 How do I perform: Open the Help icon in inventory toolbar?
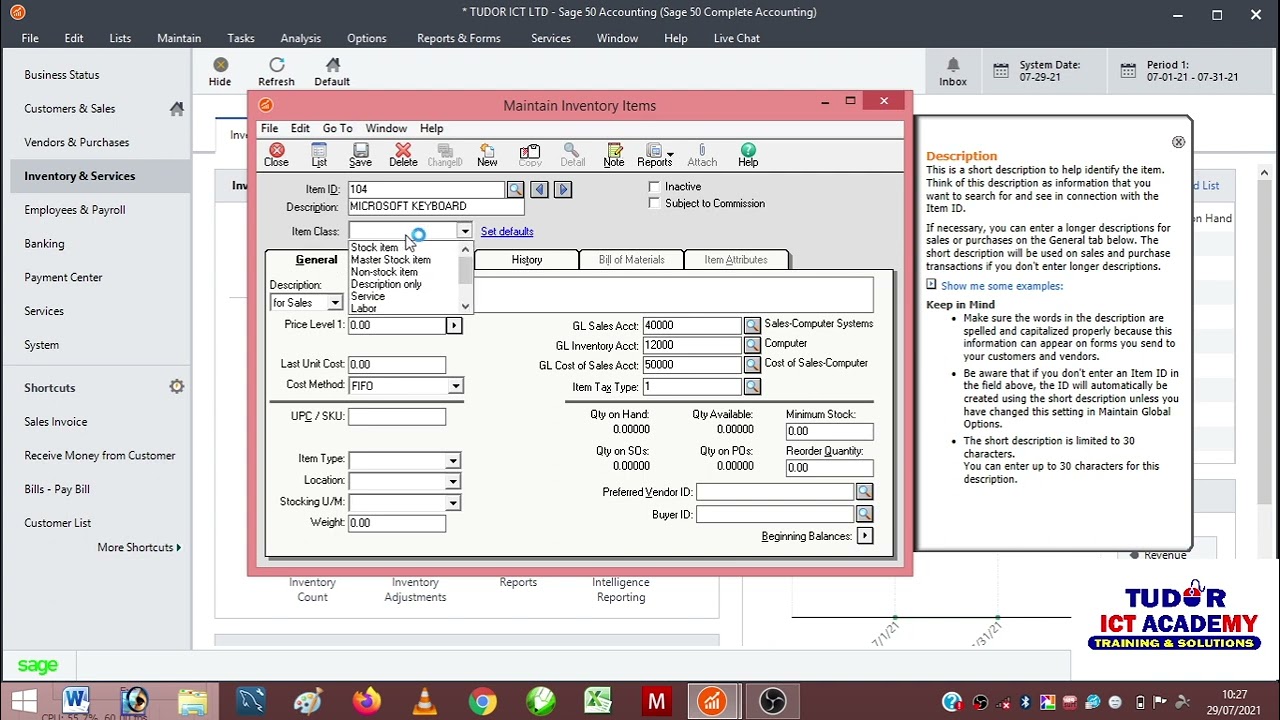[748, 154]
